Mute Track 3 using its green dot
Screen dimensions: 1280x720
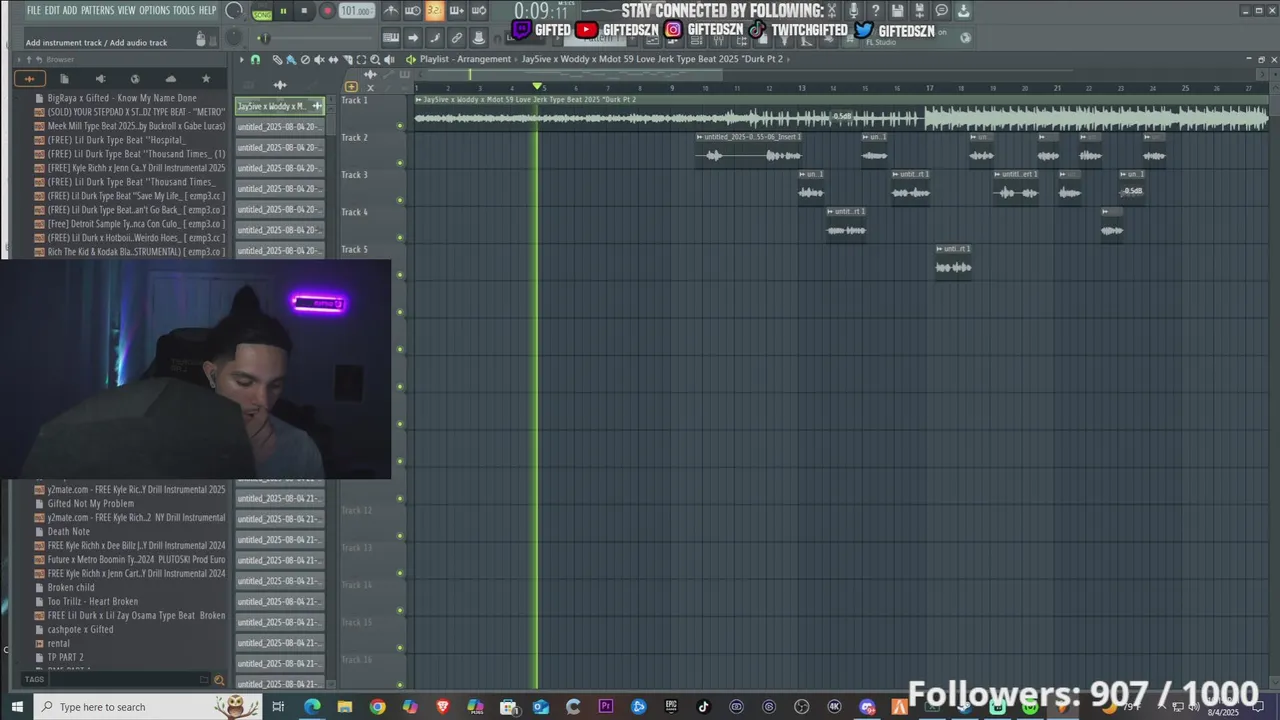coord(400,200)
